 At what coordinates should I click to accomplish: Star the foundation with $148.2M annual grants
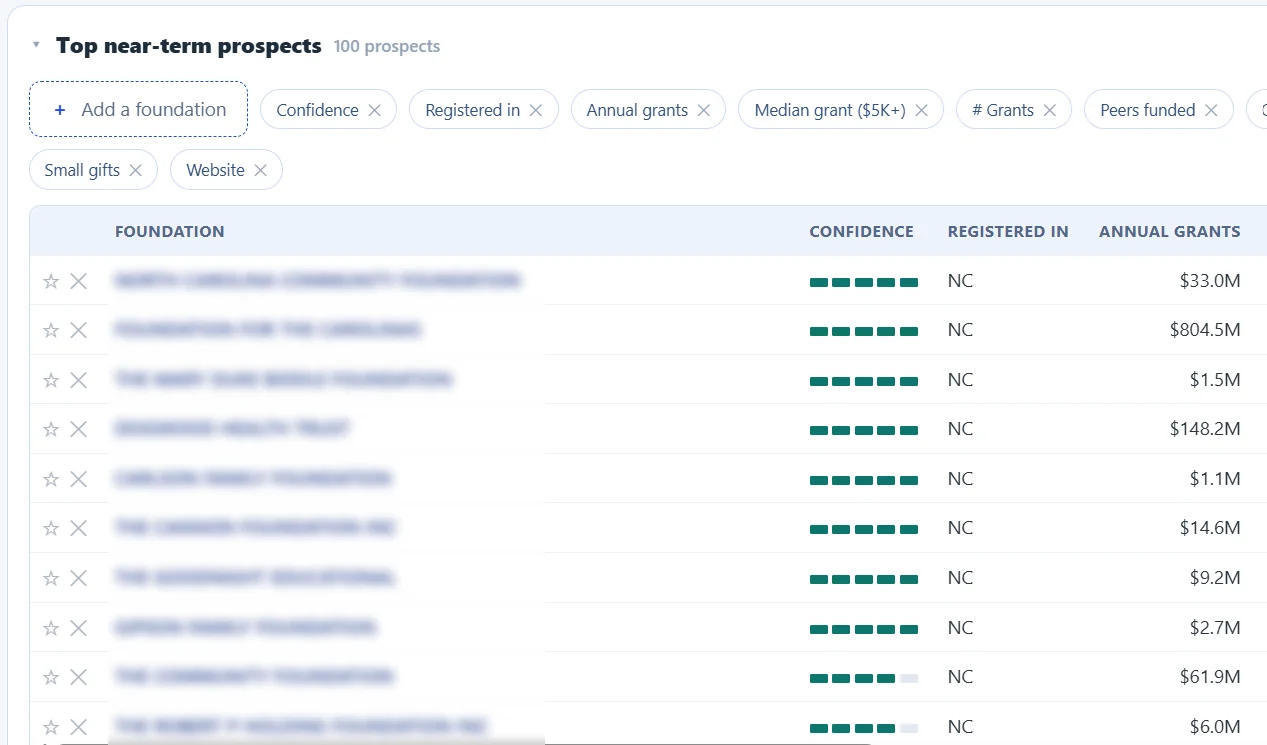click(51, 429)
